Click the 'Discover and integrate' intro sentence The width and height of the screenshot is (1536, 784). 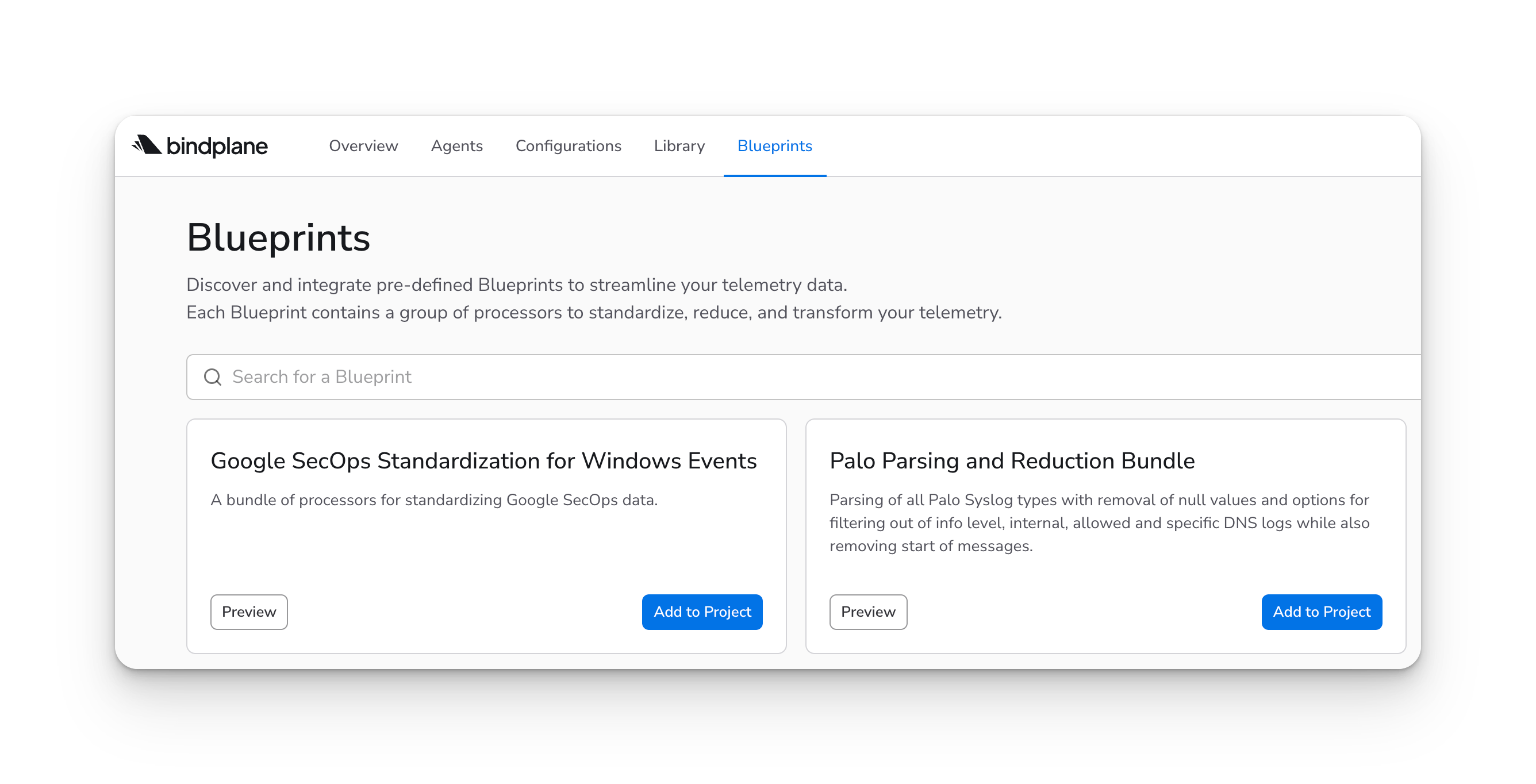coord(516,285)
